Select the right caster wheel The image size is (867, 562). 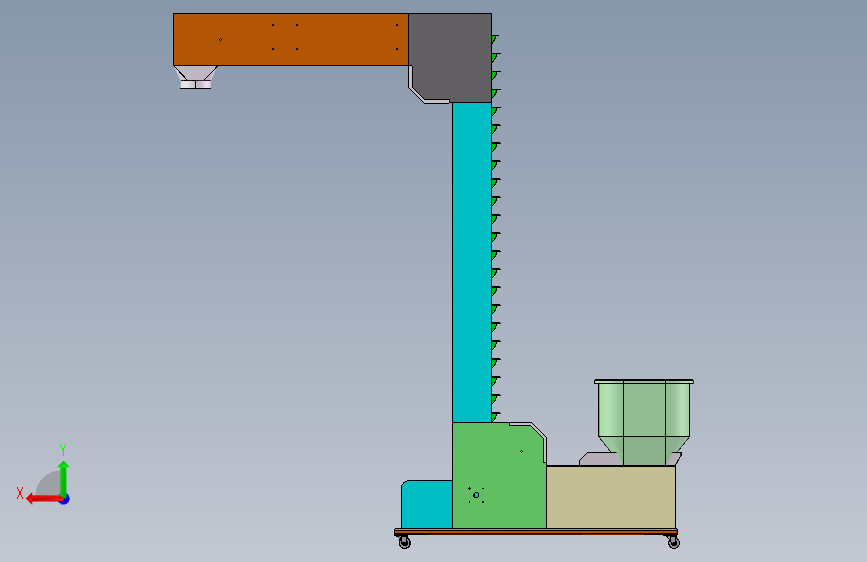pos(673,542)
